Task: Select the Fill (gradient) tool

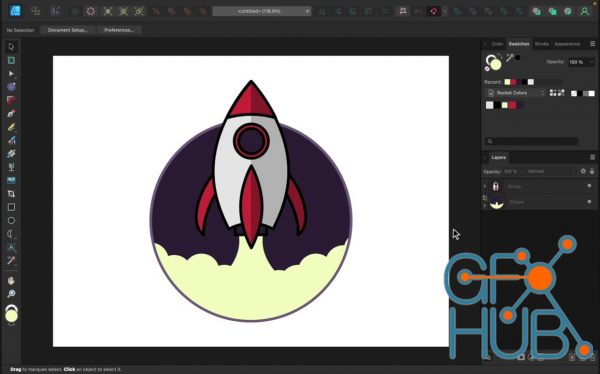Action: coord(11,154)
